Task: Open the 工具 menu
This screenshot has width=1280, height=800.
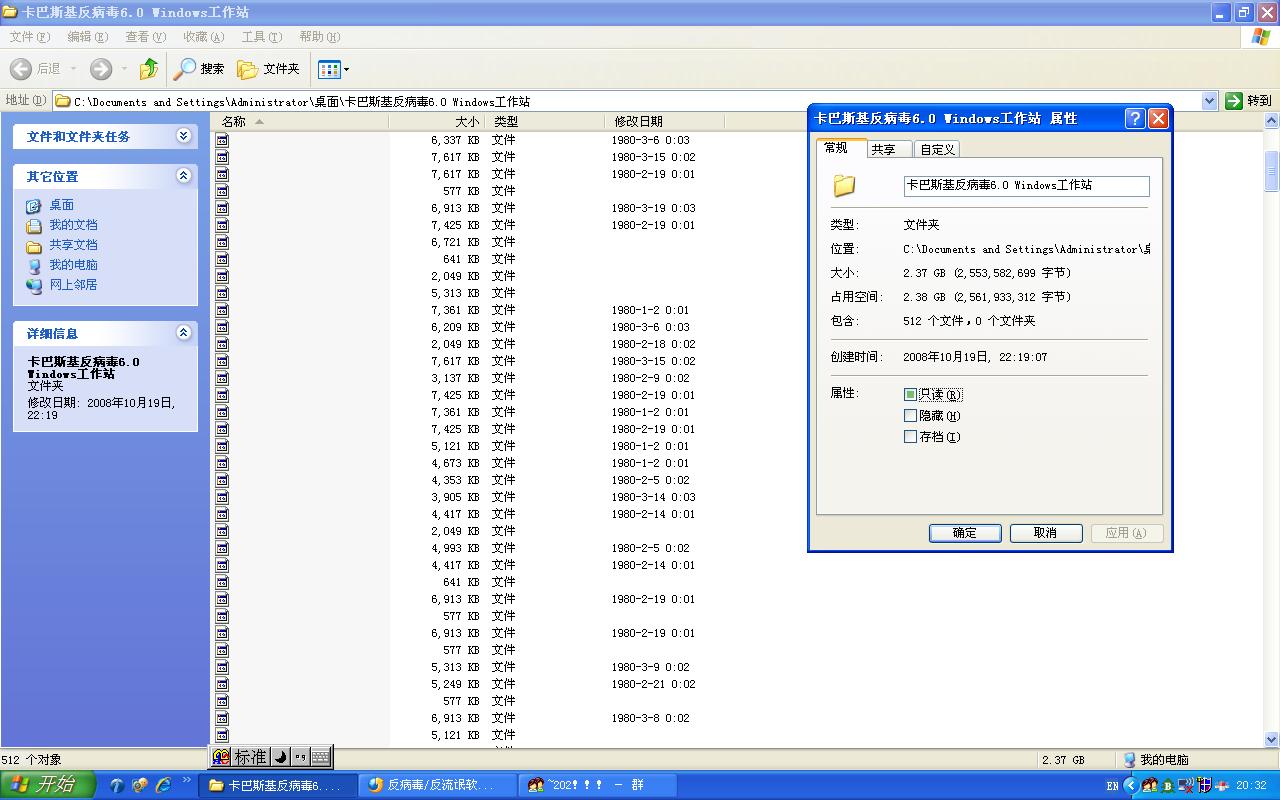Action: click(x=261, y=37)
